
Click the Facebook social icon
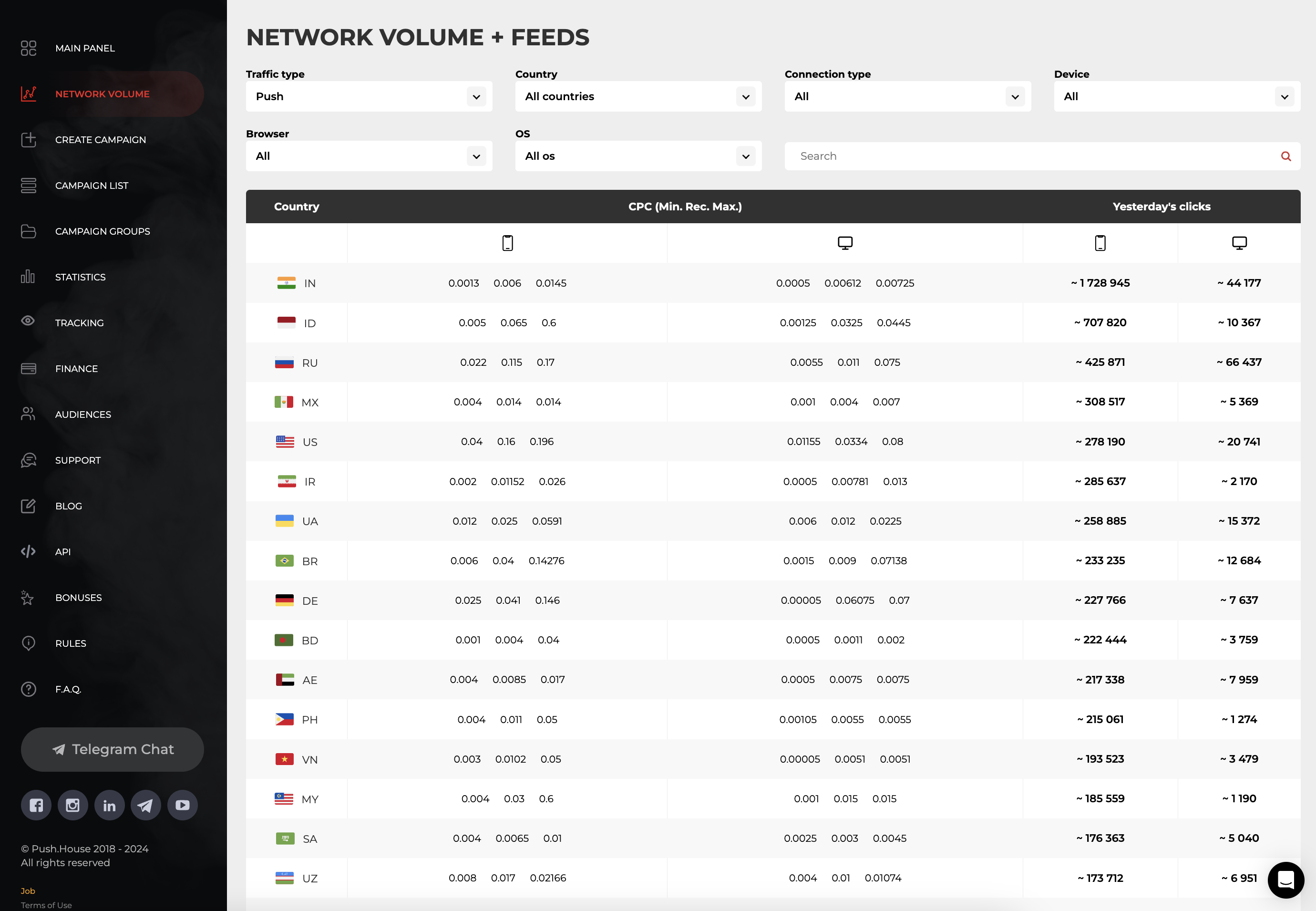[36, 805]
